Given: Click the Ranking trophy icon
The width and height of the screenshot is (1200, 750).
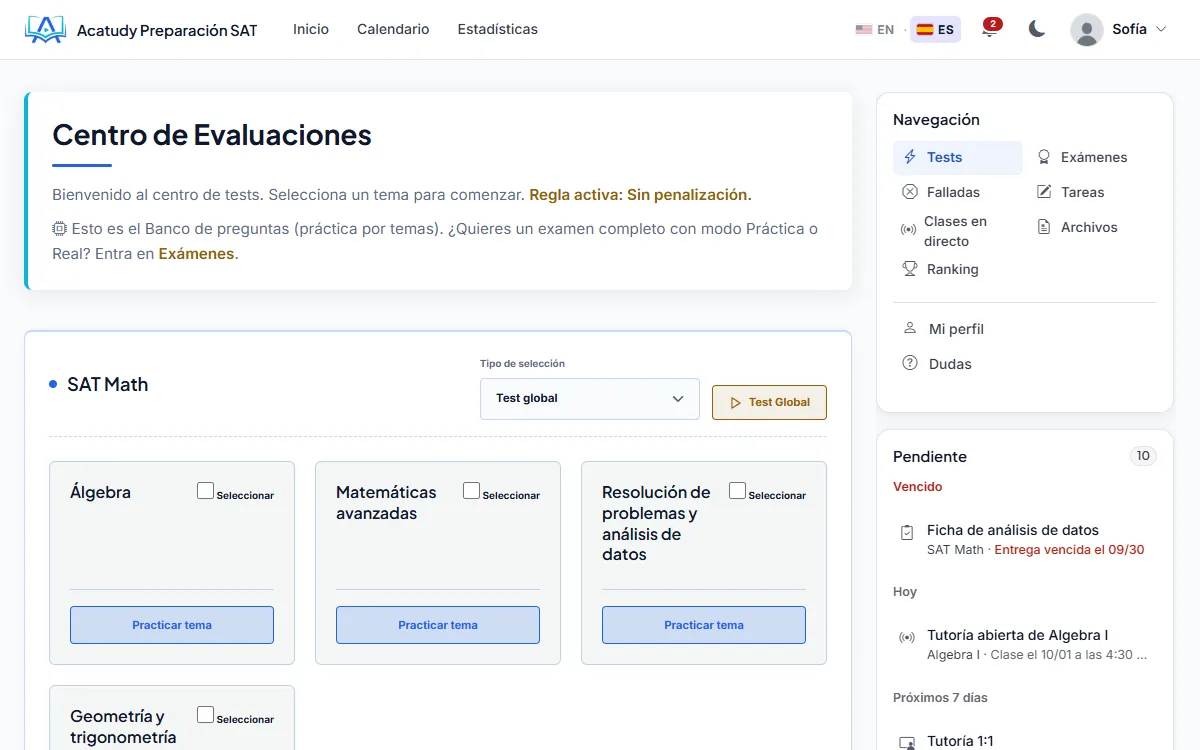Looking at the screenshot, I should point(910,269).
